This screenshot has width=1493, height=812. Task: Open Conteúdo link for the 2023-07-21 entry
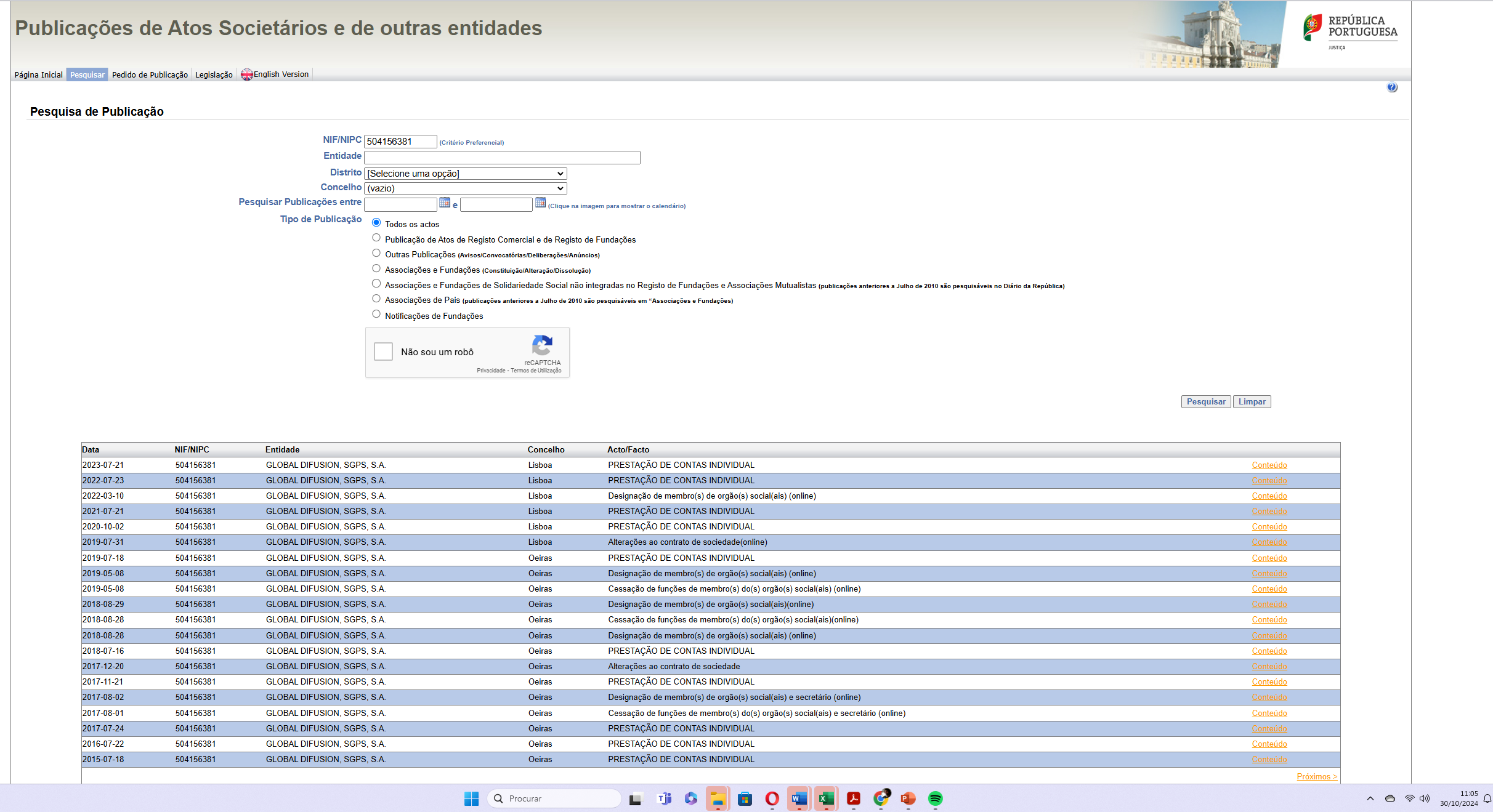(x=1269, y=465)
